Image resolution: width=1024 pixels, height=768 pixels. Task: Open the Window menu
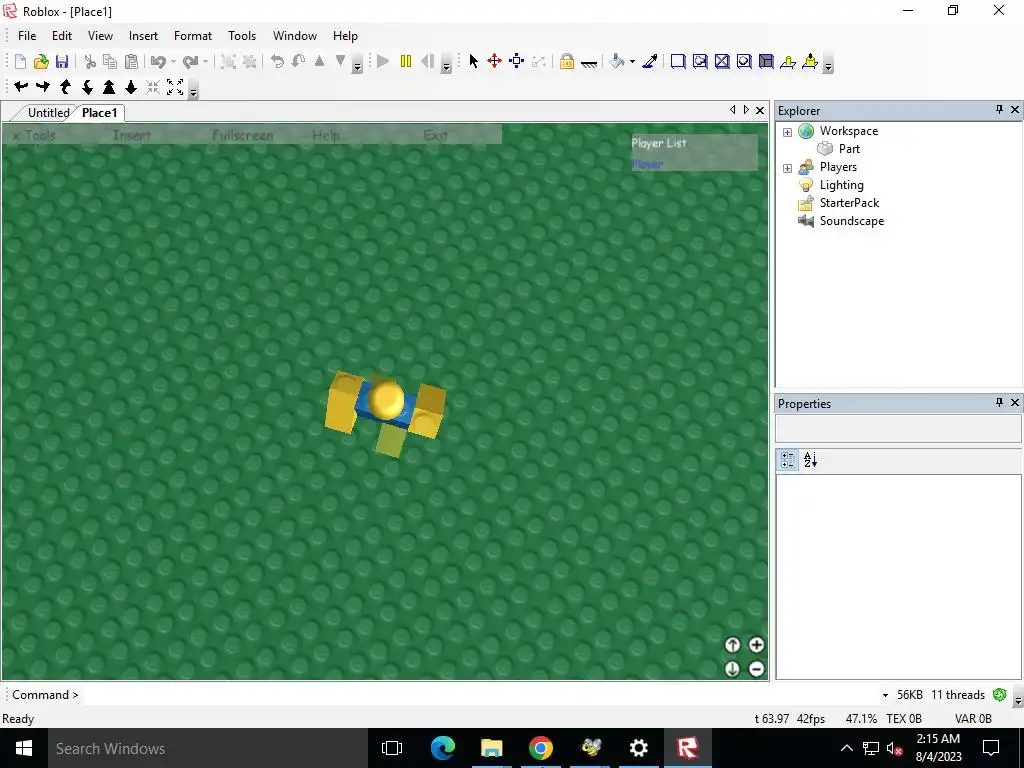pos(295,36)
